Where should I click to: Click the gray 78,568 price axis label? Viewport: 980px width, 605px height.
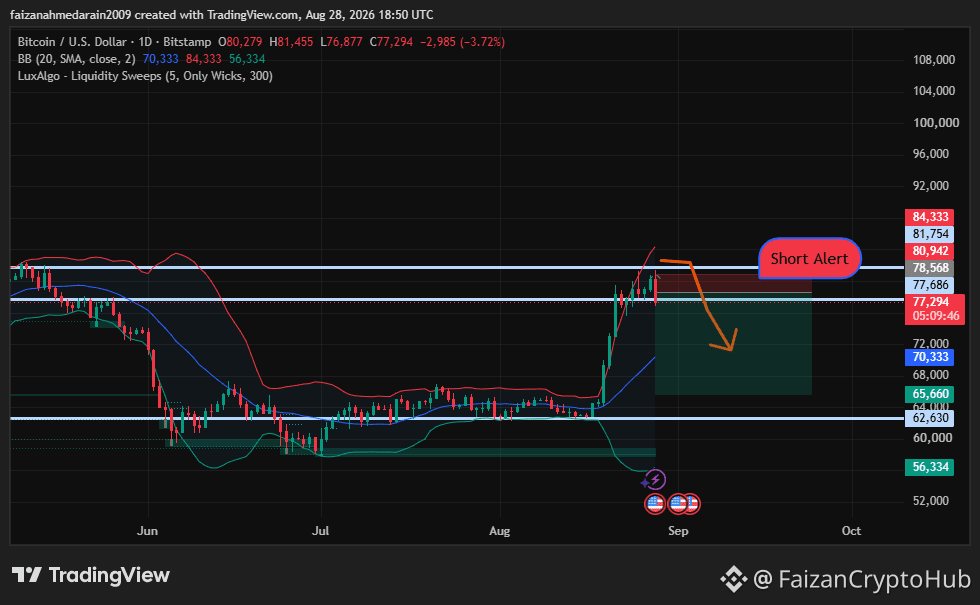point(929,268)
